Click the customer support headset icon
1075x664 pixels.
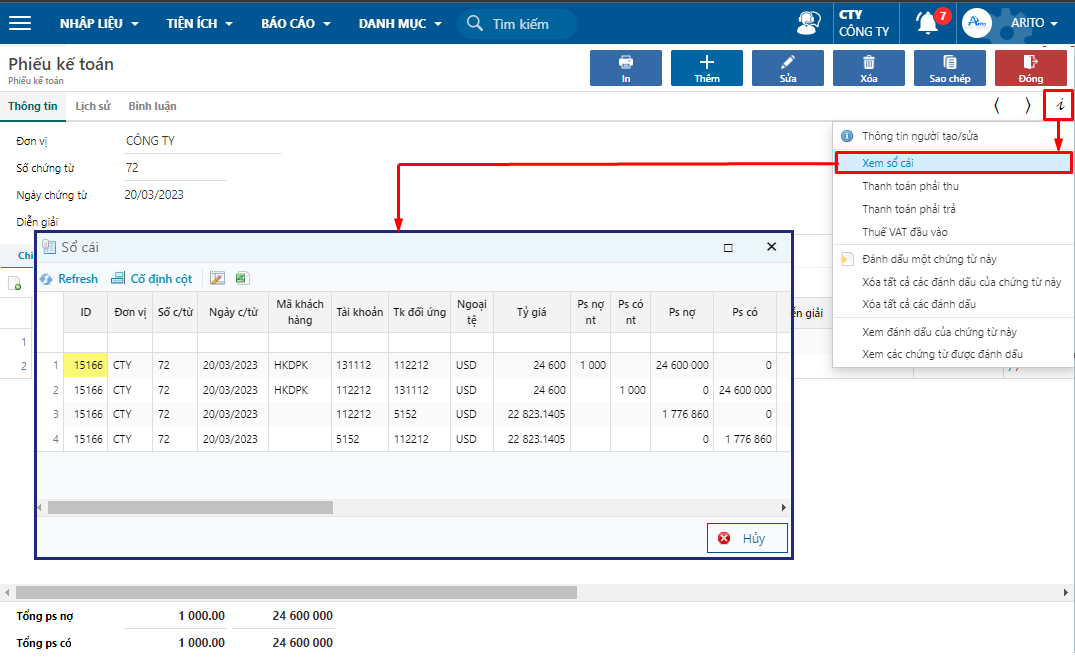pos(807,23)
